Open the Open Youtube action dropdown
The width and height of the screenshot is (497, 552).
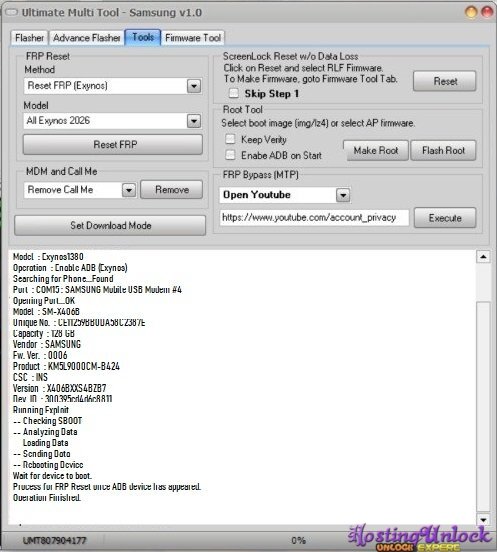pyautogui.click(x=343, y=195)
